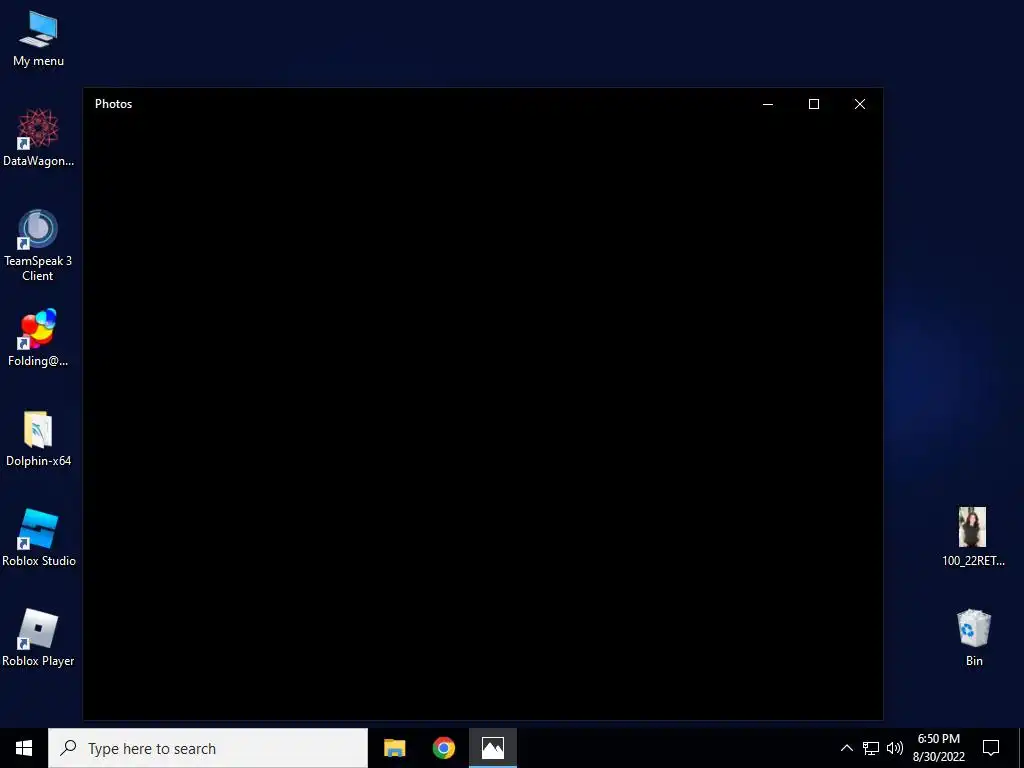Click the Photos window title text
Image resolution: width=1024 pixels, height=768 pixels.
click(114, 104)
